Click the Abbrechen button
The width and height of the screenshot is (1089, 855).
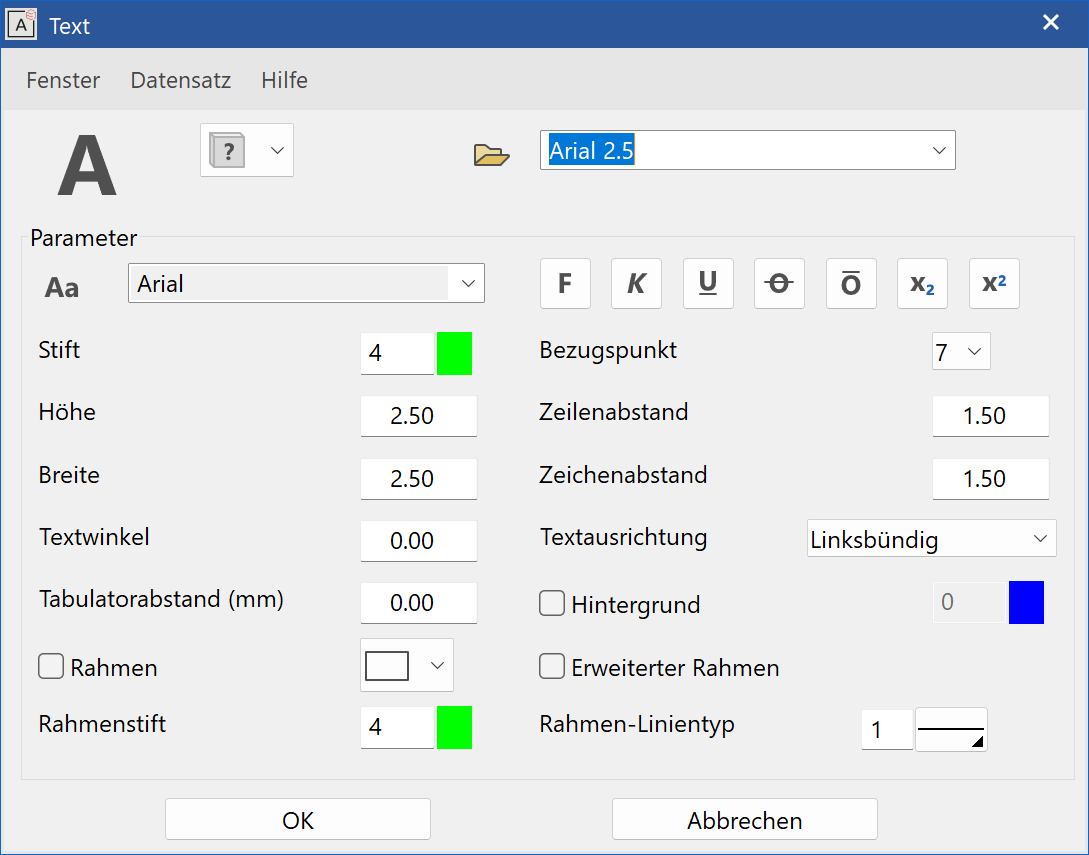point(745,820)
